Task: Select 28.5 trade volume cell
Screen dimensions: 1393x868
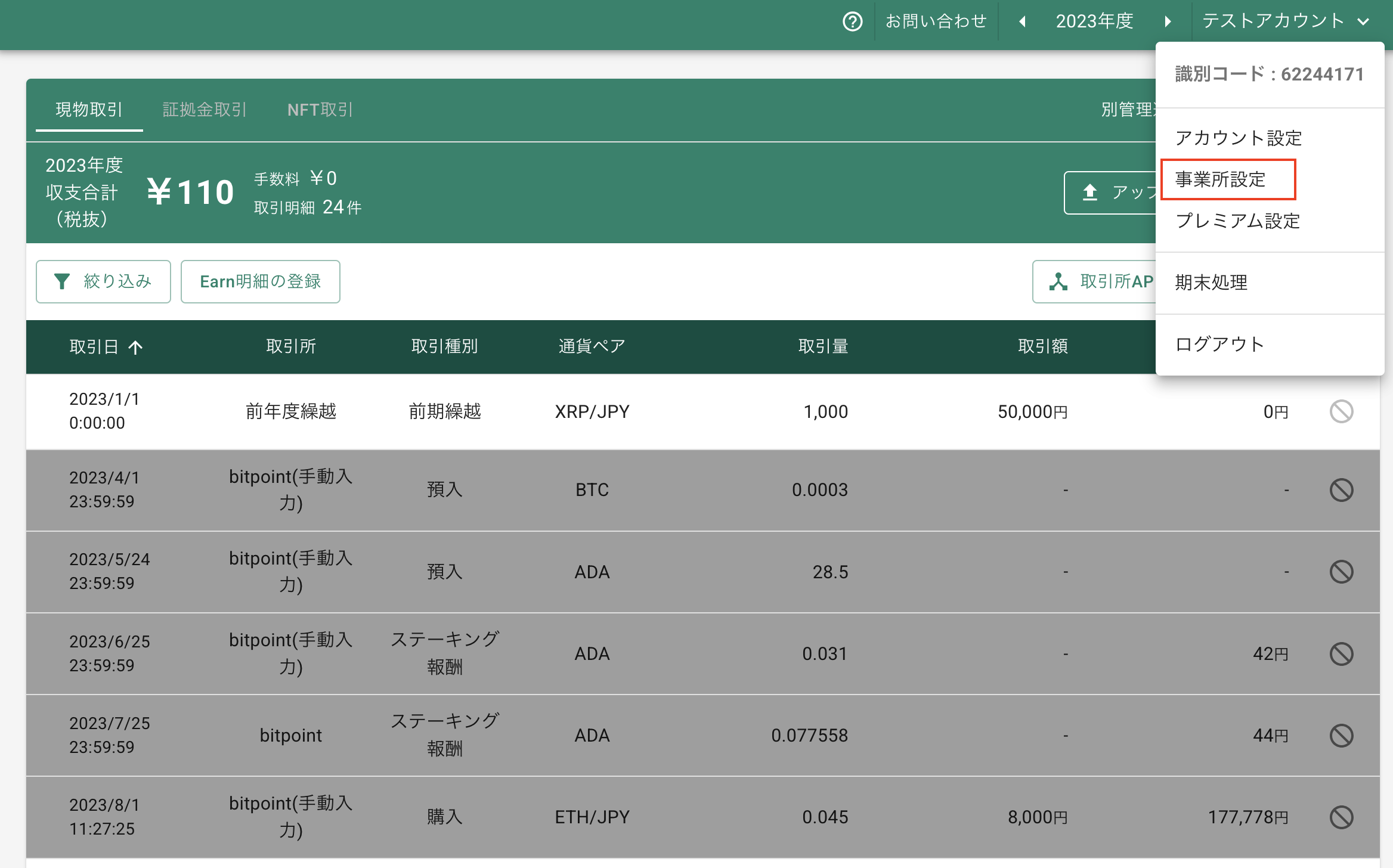Action: coord(830,572)
